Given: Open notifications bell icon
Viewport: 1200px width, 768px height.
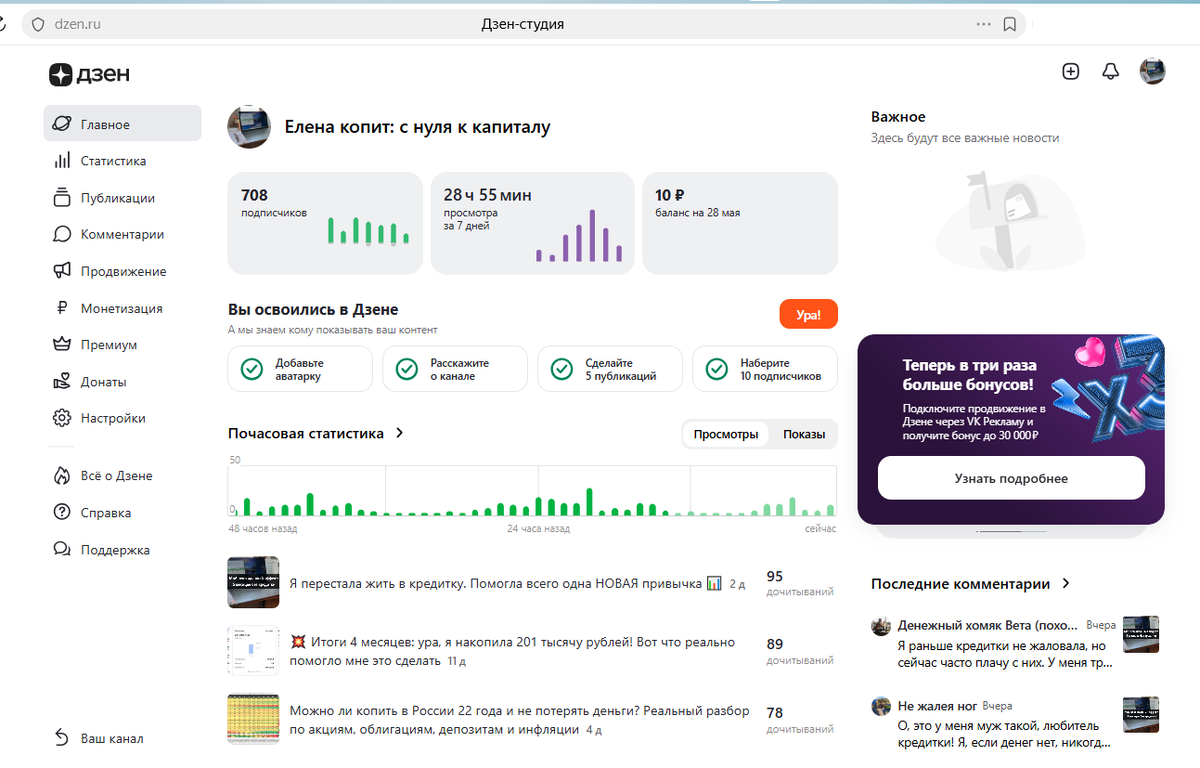Looking at the screenshot, I should (1110, 71).
